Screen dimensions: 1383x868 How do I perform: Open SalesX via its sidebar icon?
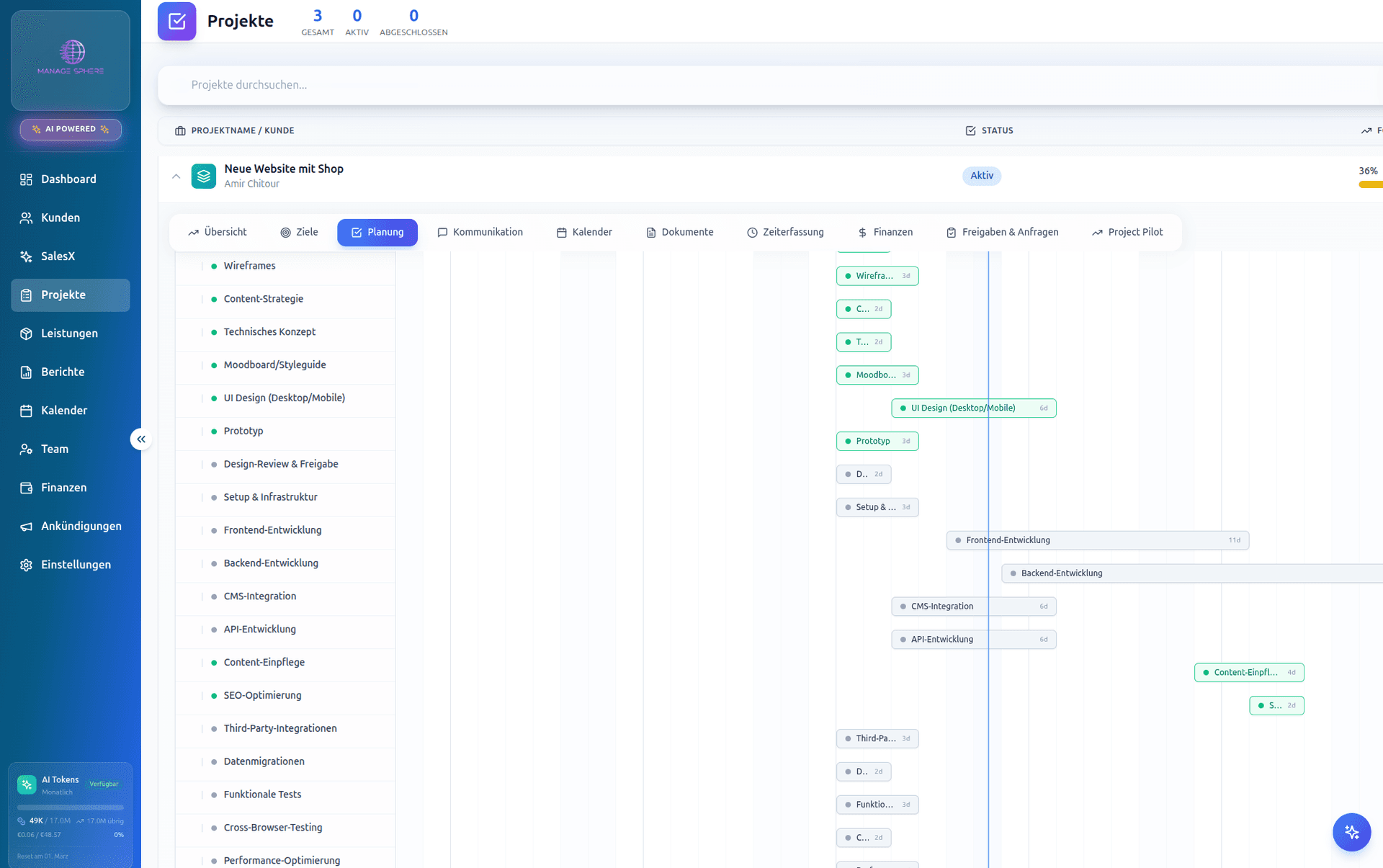(x=26, y=256)
